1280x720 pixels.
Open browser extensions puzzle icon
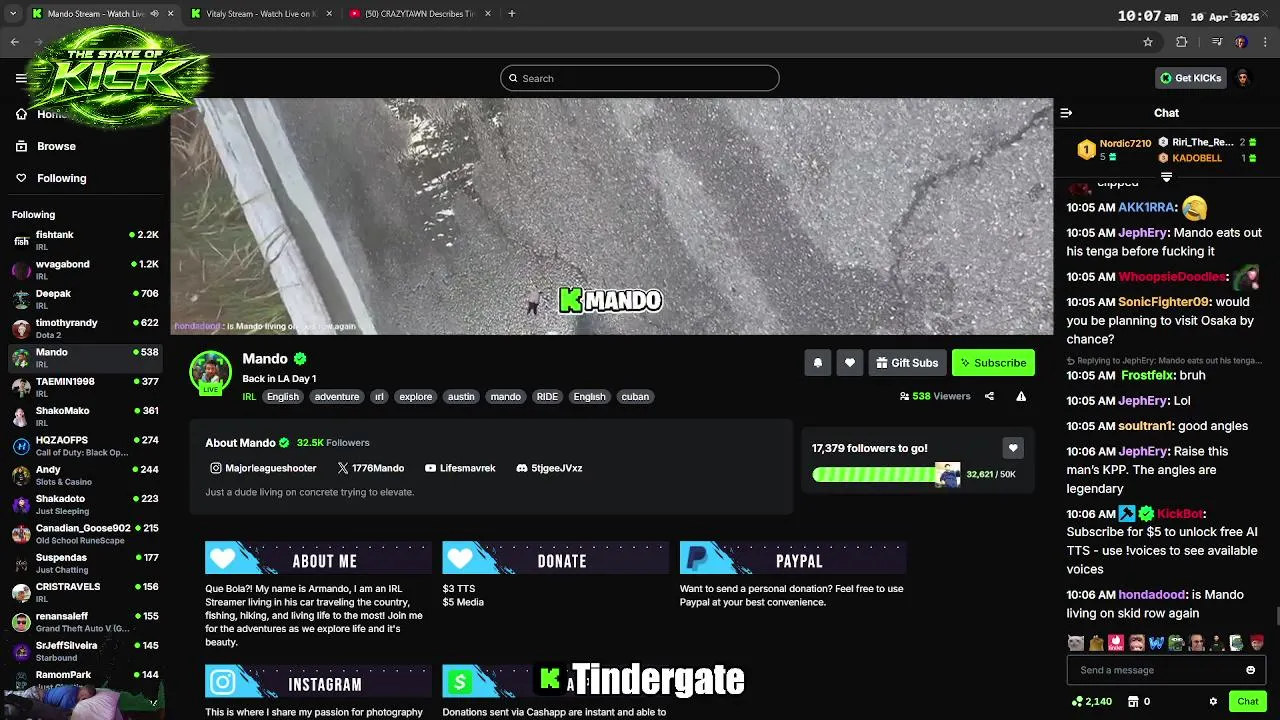[x=1181, y=42]
